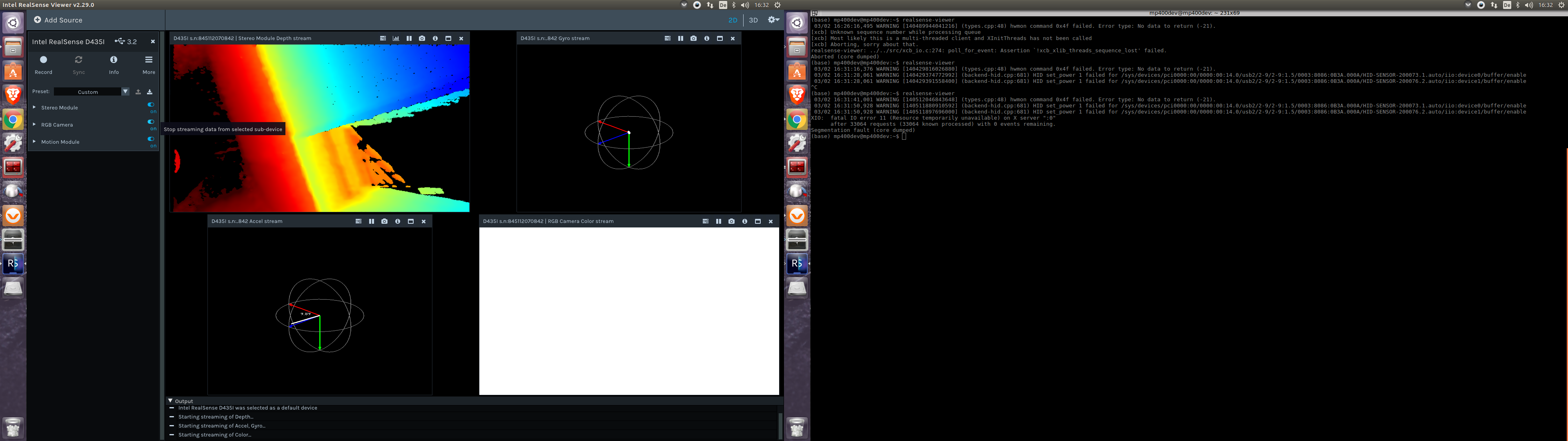
Task: Save the current preset to file
Action: point(149,91)
